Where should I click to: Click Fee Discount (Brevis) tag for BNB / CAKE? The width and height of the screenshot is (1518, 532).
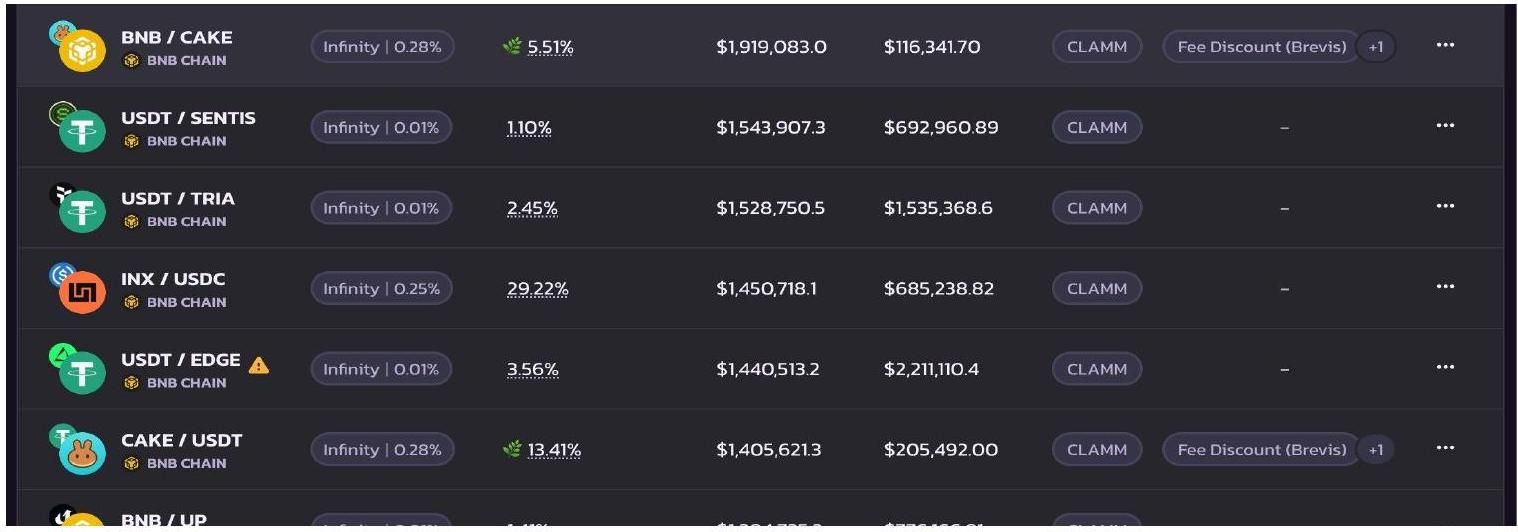[1262, 47]
